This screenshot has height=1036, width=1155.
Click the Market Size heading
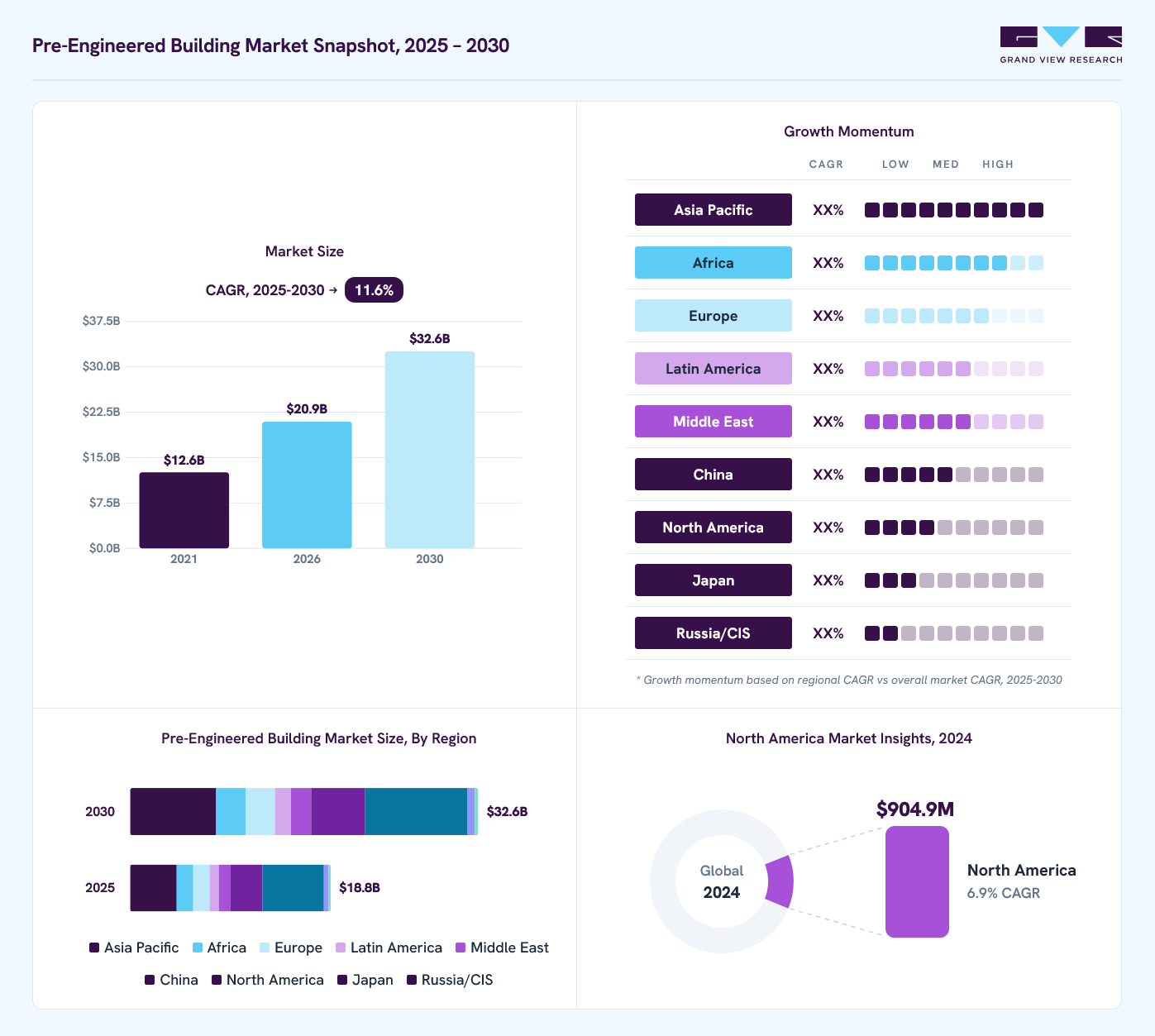(x=304, y=251)
